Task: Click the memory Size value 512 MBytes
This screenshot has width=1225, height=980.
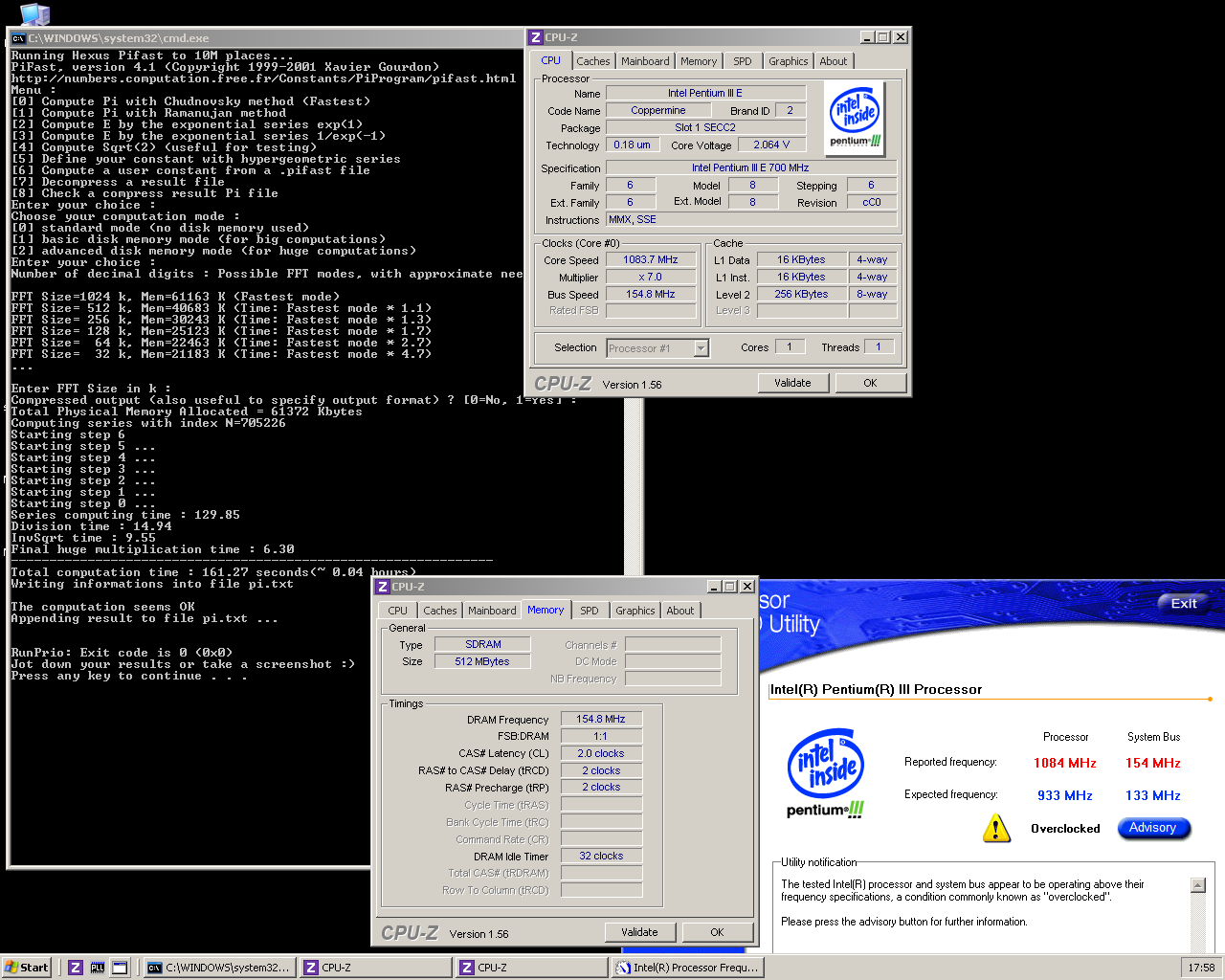Action: point(483,662)
